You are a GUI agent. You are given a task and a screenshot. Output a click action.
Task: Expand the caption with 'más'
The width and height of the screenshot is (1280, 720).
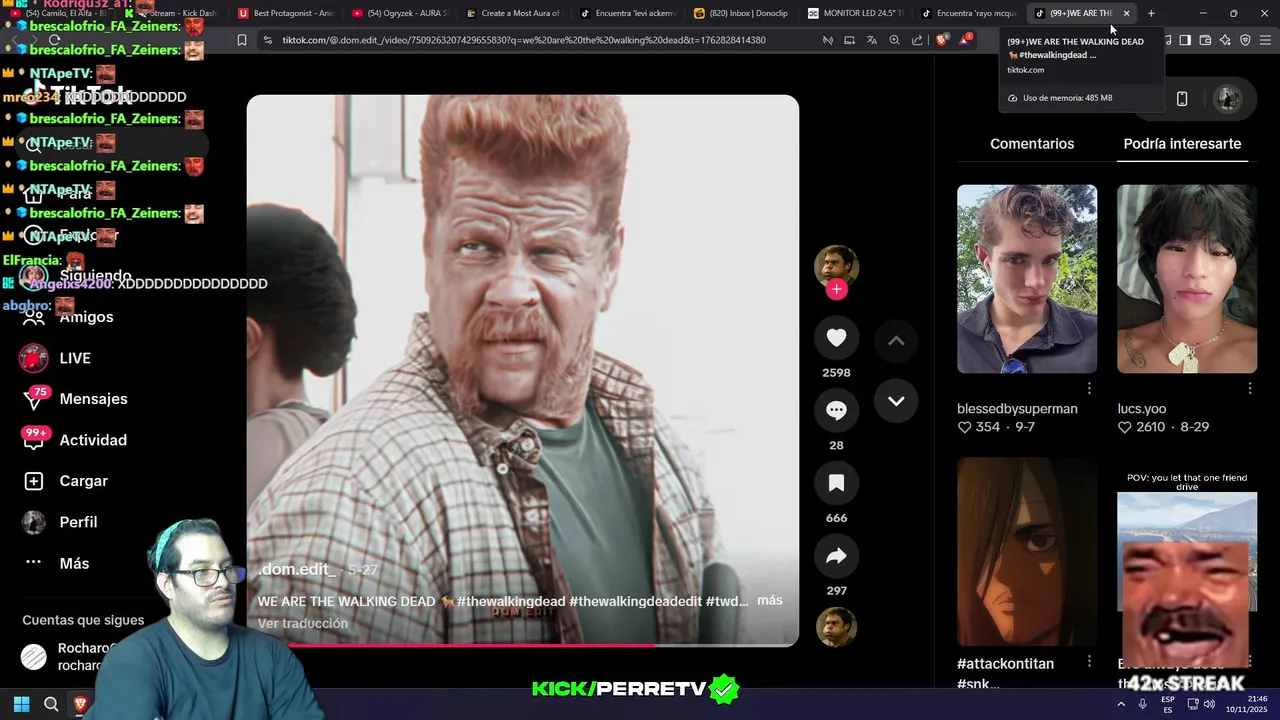coord(770,600)
